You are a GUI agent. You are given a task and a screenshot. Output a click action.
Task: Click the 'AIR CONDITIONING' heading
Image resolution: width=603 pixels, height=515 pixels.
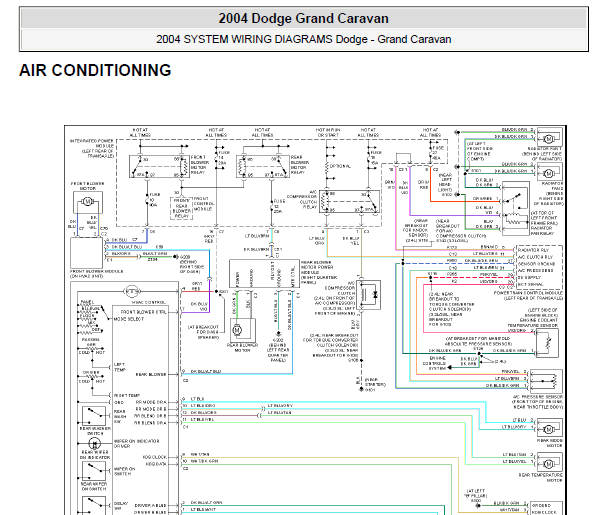pyautogui.click(x=95, y=70)
